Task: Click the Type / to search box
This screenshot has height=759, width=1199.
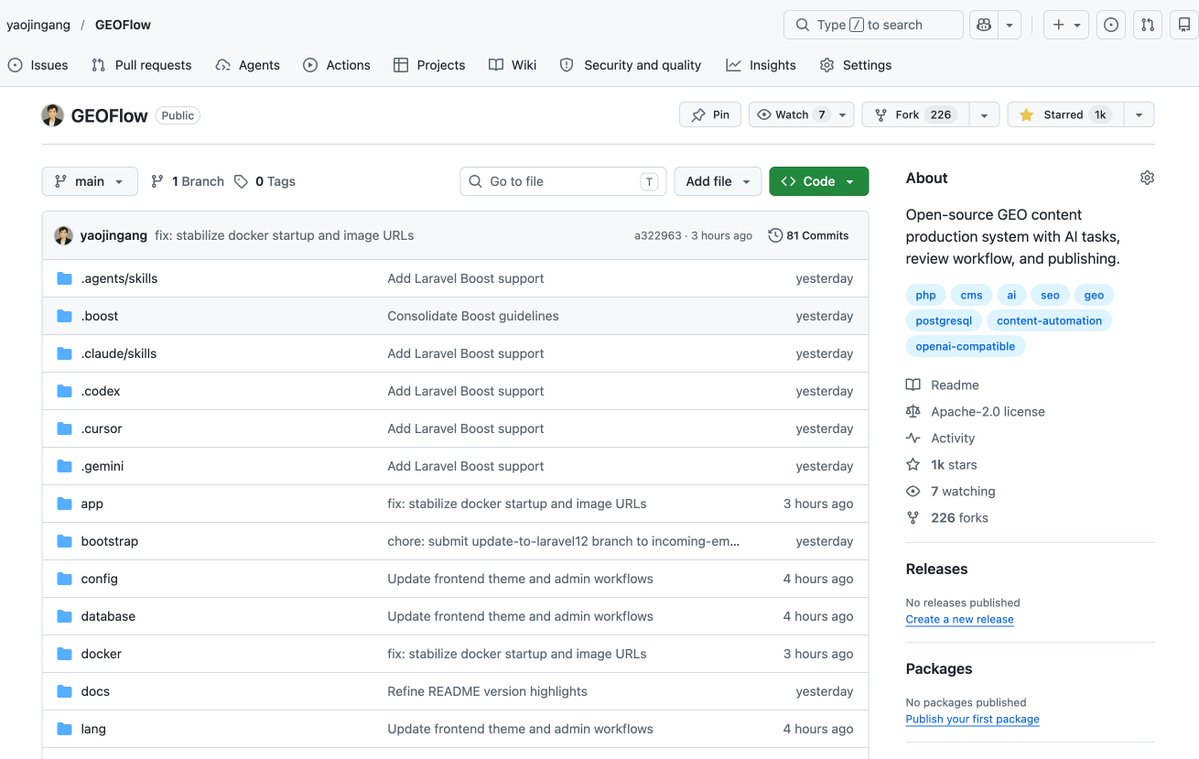Action: 873,24
